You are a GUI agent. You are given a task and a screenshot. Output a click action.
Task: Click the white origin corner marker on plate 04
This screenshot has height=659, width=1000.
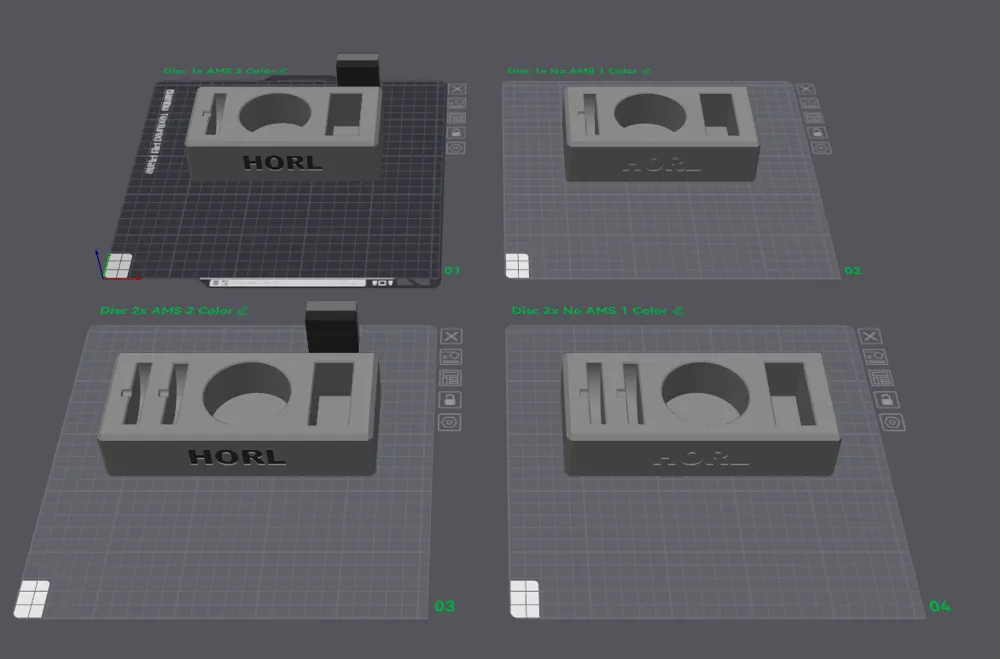(525, 598)
